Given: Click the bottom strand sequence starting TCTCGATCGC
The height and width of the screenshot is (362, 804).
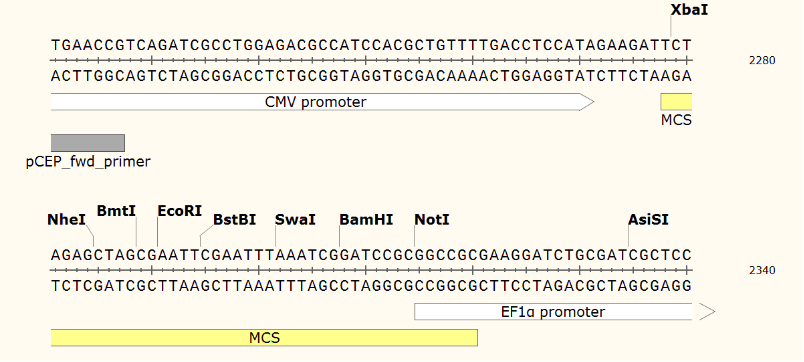Looking at the screenshot, I should pyautogui.click(x=371, y=286).
